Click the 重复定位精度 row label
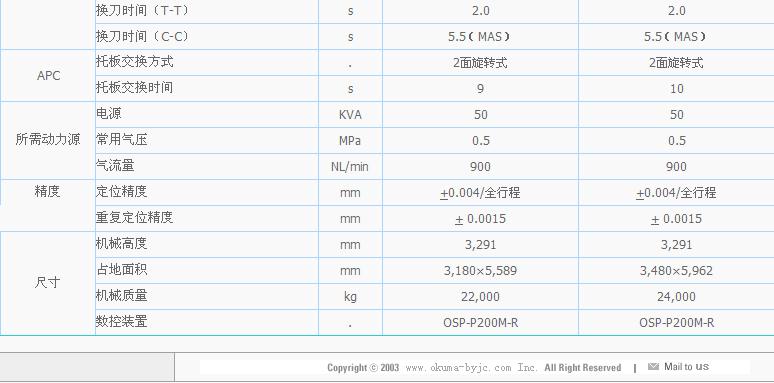Screen dimensions: 774x383 134,217
